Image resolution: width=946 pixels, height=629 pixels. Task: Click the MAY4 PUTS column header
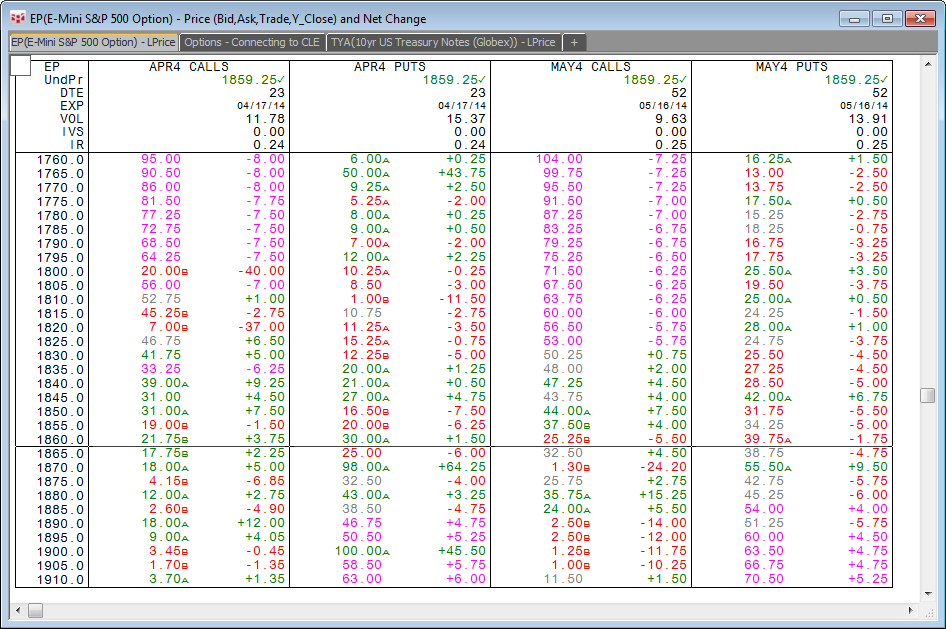tap(791, 67)
